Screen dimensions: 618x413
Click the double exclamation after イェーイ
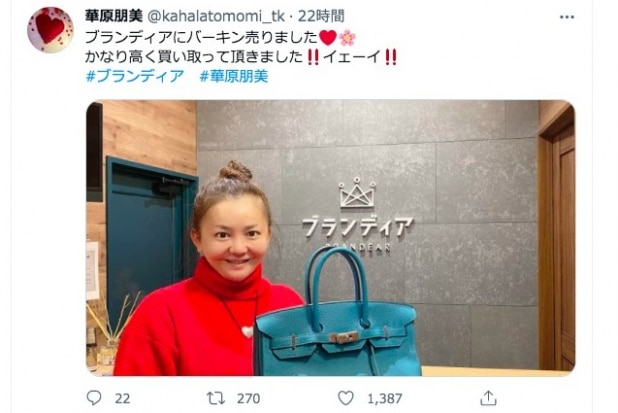[391, 57]
